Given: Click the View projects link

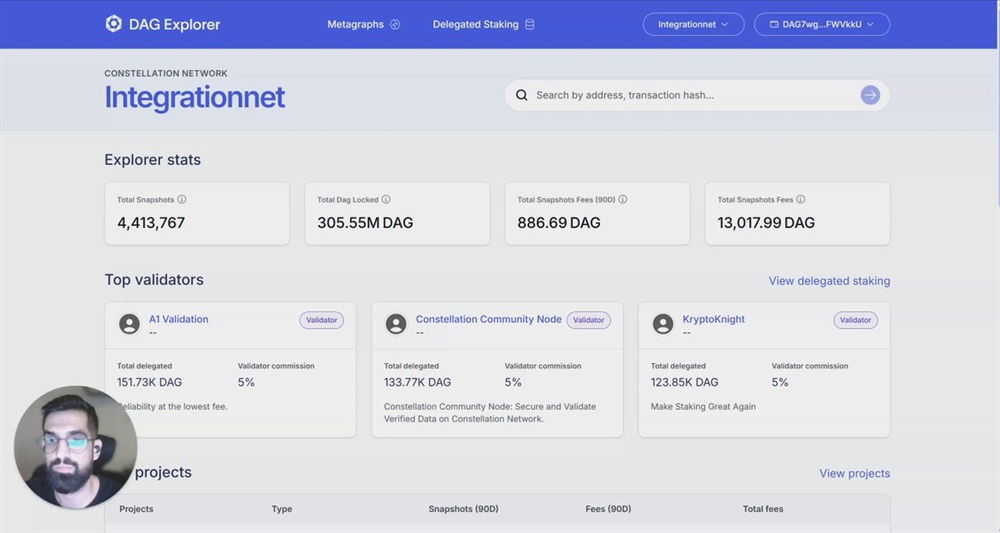Looking at the screenshot, I should [x=854, y=473].
